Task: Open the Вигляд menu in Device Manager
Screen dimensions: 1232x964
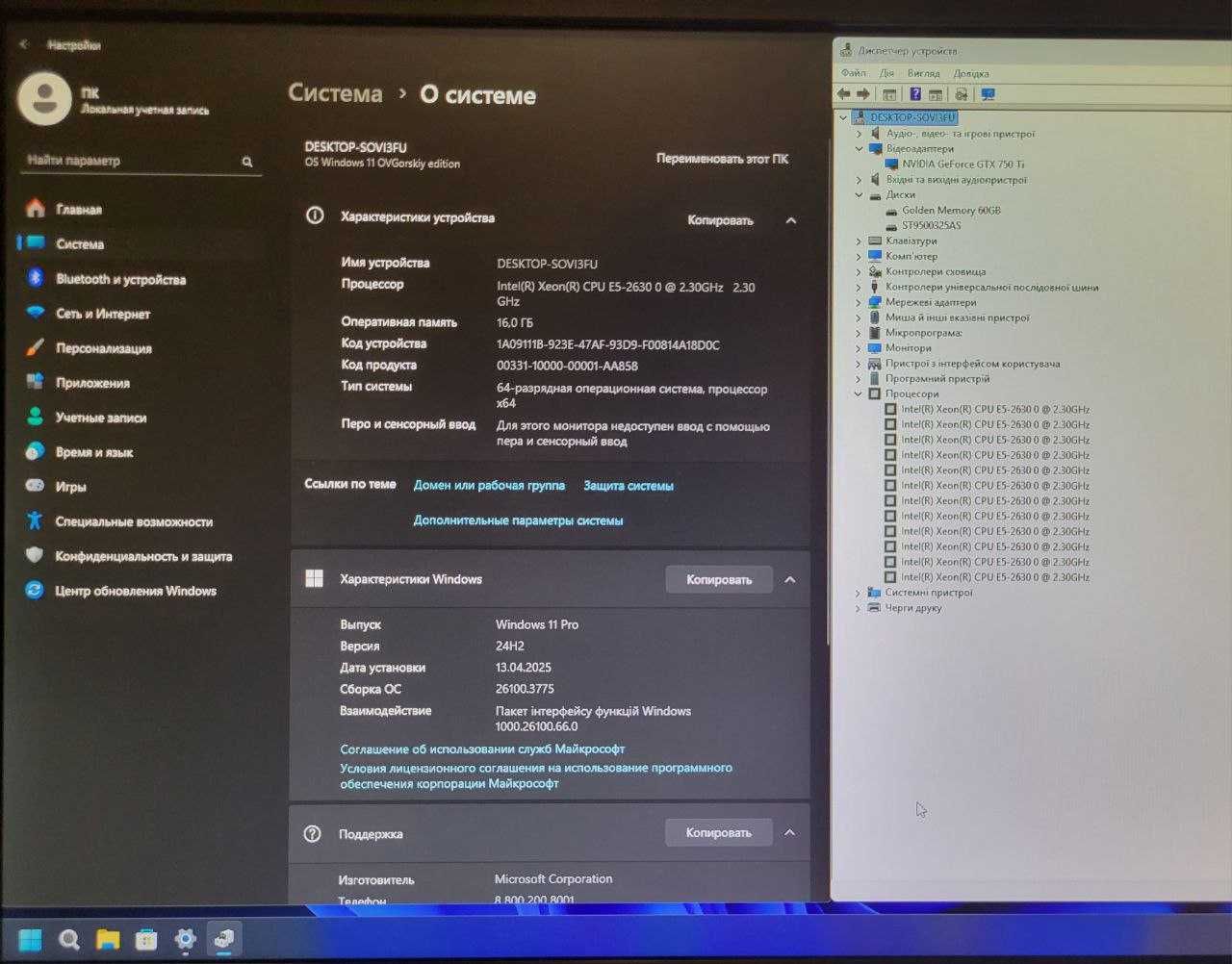Action: pyautogui.click(x=923, y=73)
